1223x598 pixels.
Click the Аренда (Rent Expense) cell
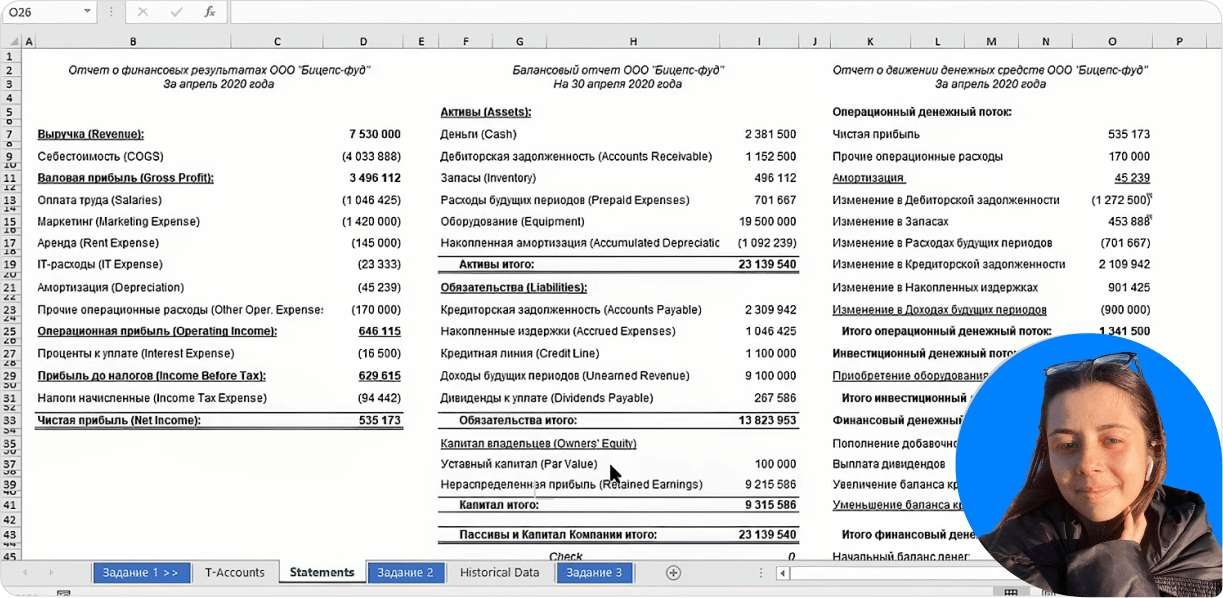tap(97, 243)
